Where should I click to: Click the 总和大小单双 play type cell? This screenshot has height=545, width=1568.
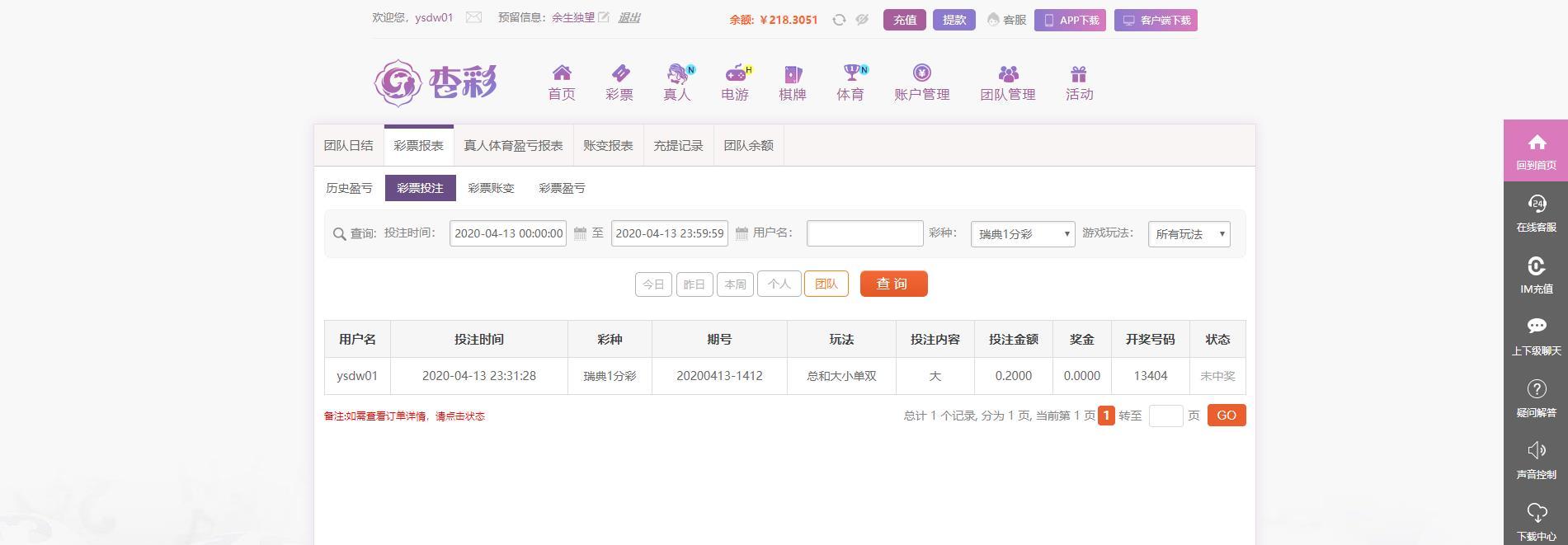tap(841, 376)
